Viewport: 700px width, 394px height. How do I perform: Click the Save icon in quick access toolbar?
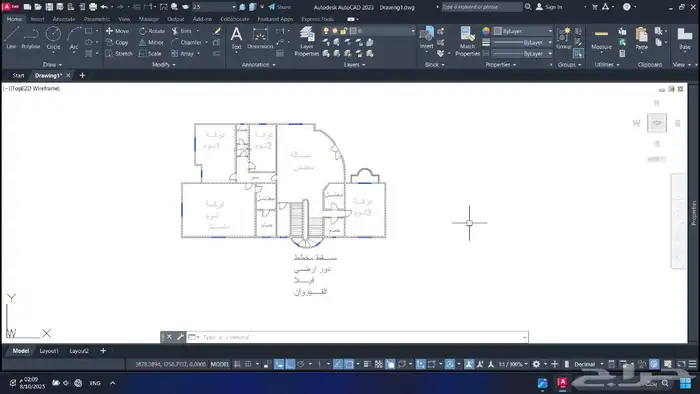[49, 7]
